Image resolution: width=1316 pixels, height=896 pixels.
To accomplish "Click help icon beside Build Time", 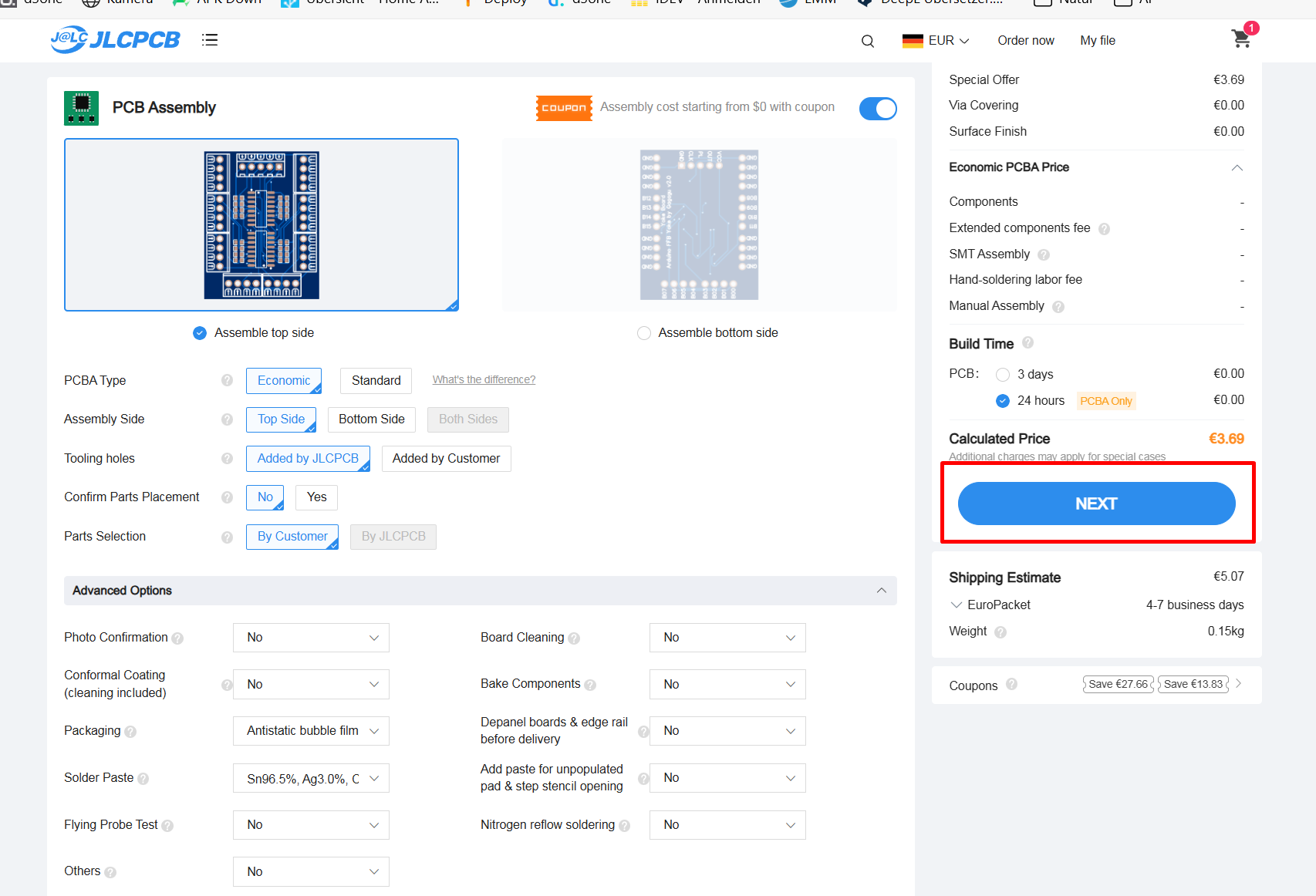I will coord(1027,342).
